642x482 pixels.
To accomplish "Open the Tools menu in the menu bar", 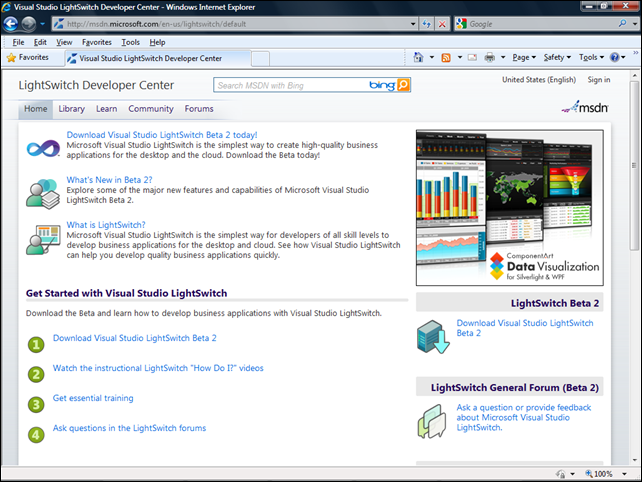I will click(x=130, y=42).
